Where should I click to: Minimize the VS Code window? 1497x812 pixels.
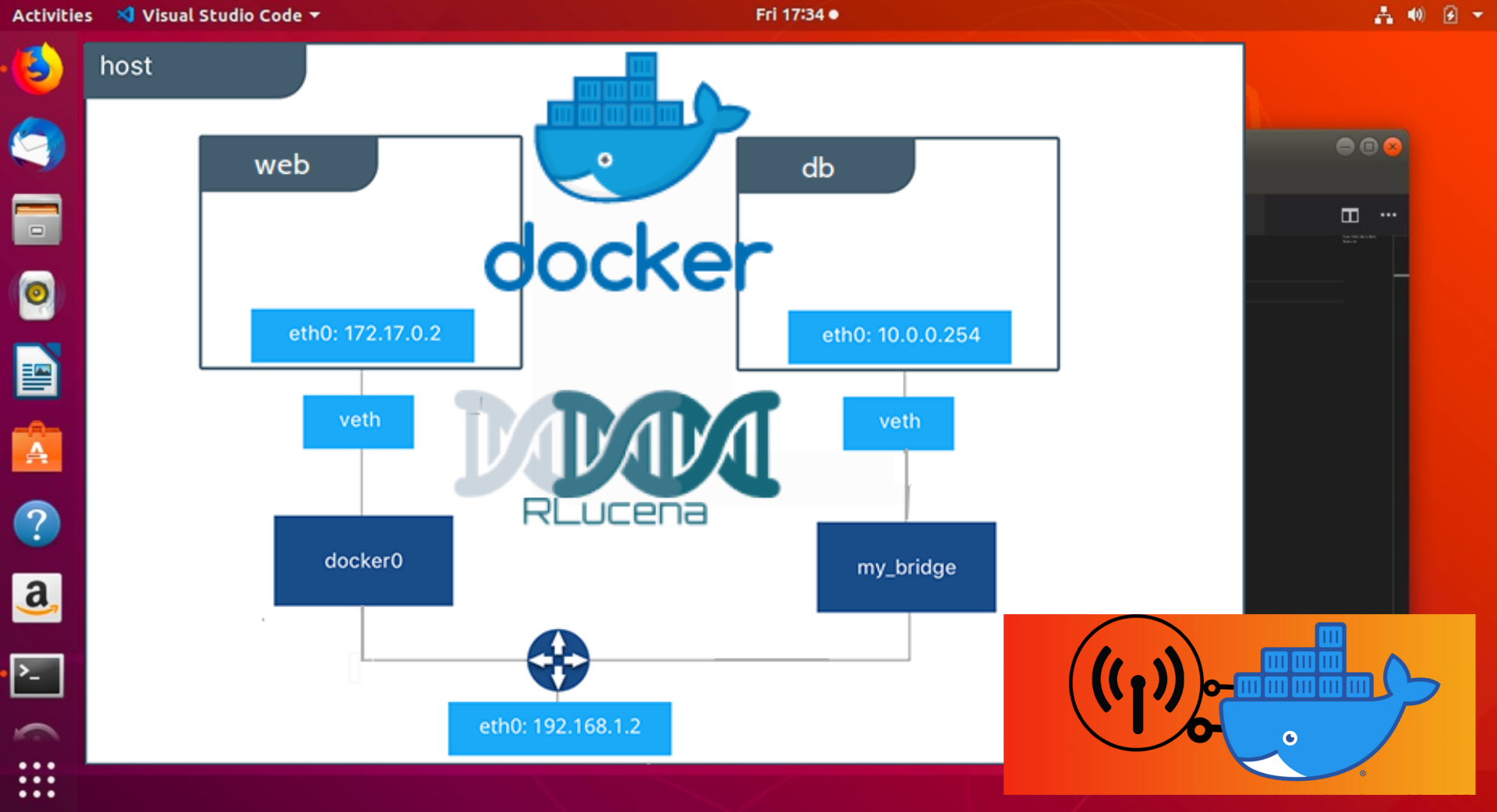tap(1345, 147)
